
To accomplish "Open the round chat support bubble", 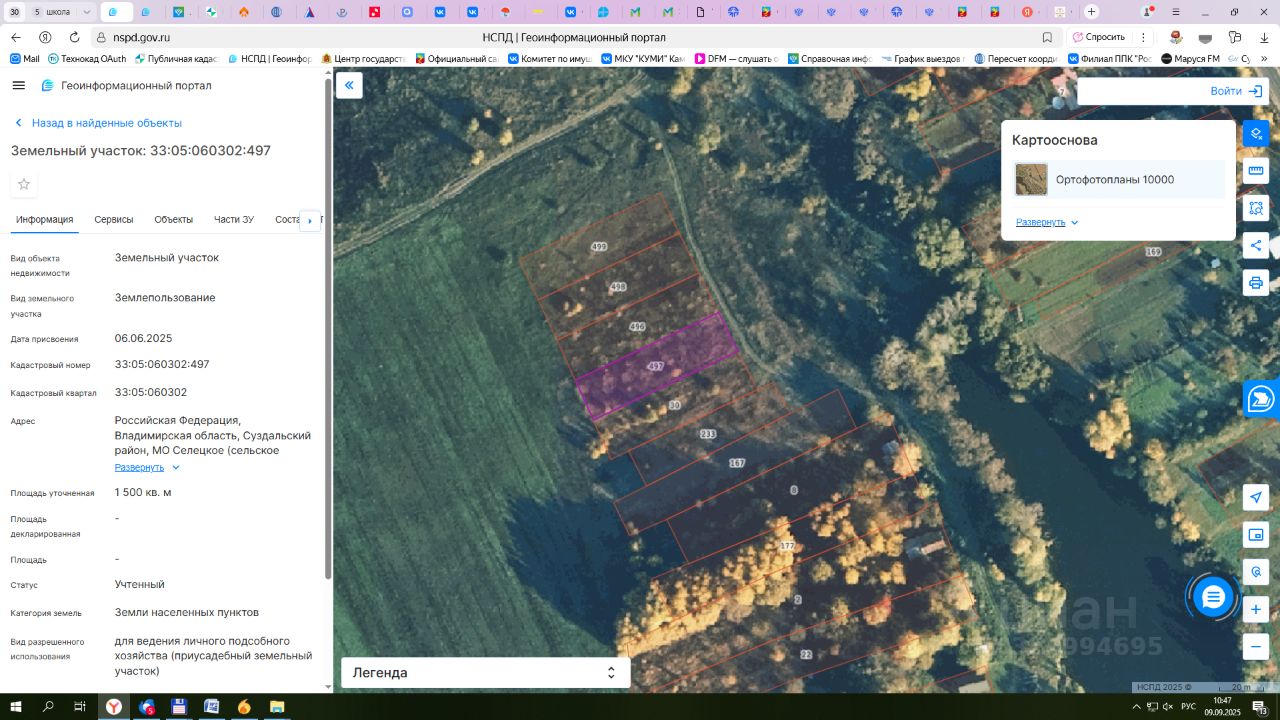I will [x=1213, y=597].
